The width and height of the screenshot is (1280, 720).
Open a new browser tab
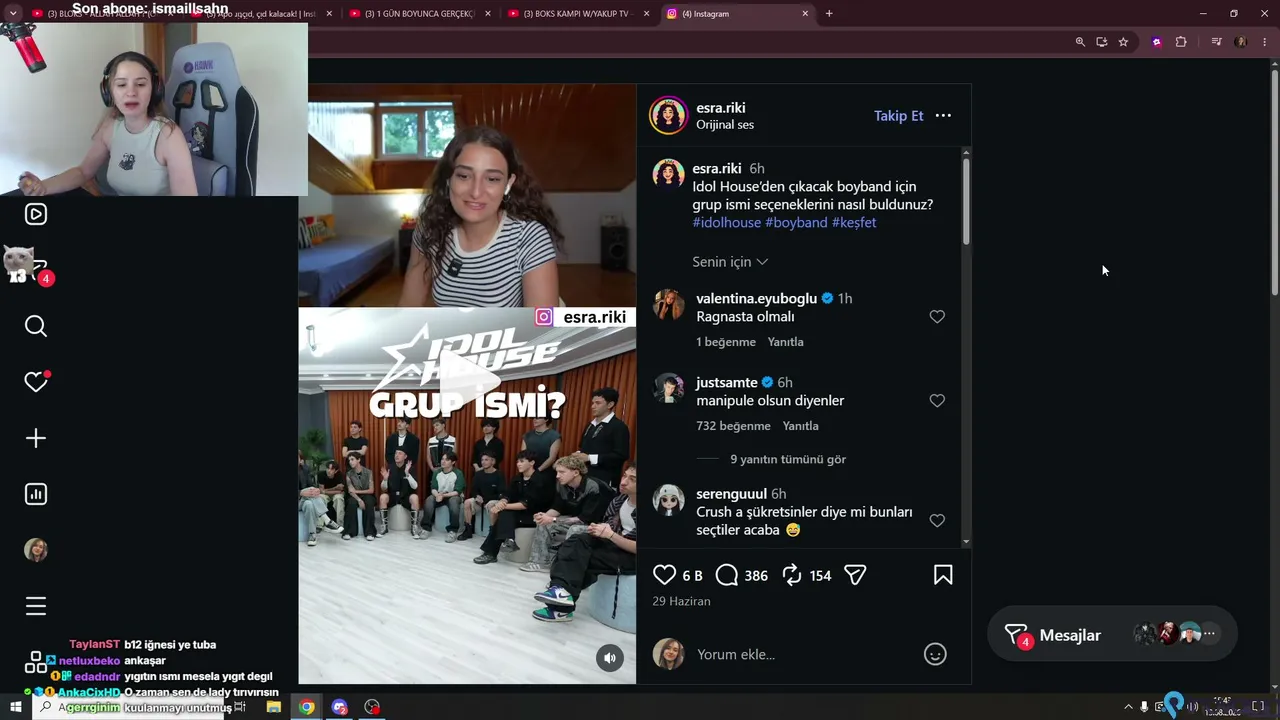click(x=829, y=14)
